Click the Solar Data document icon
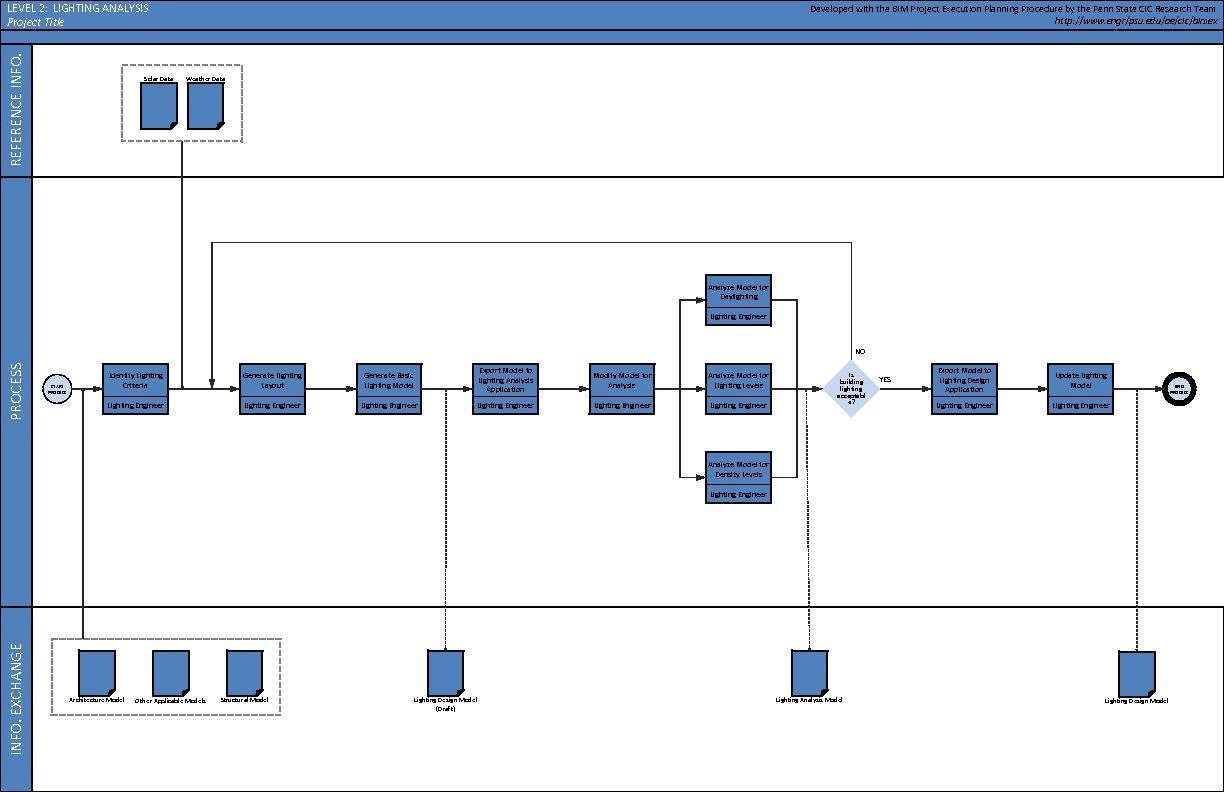Viewport: 1224px width, 792px height. (159, 106)
